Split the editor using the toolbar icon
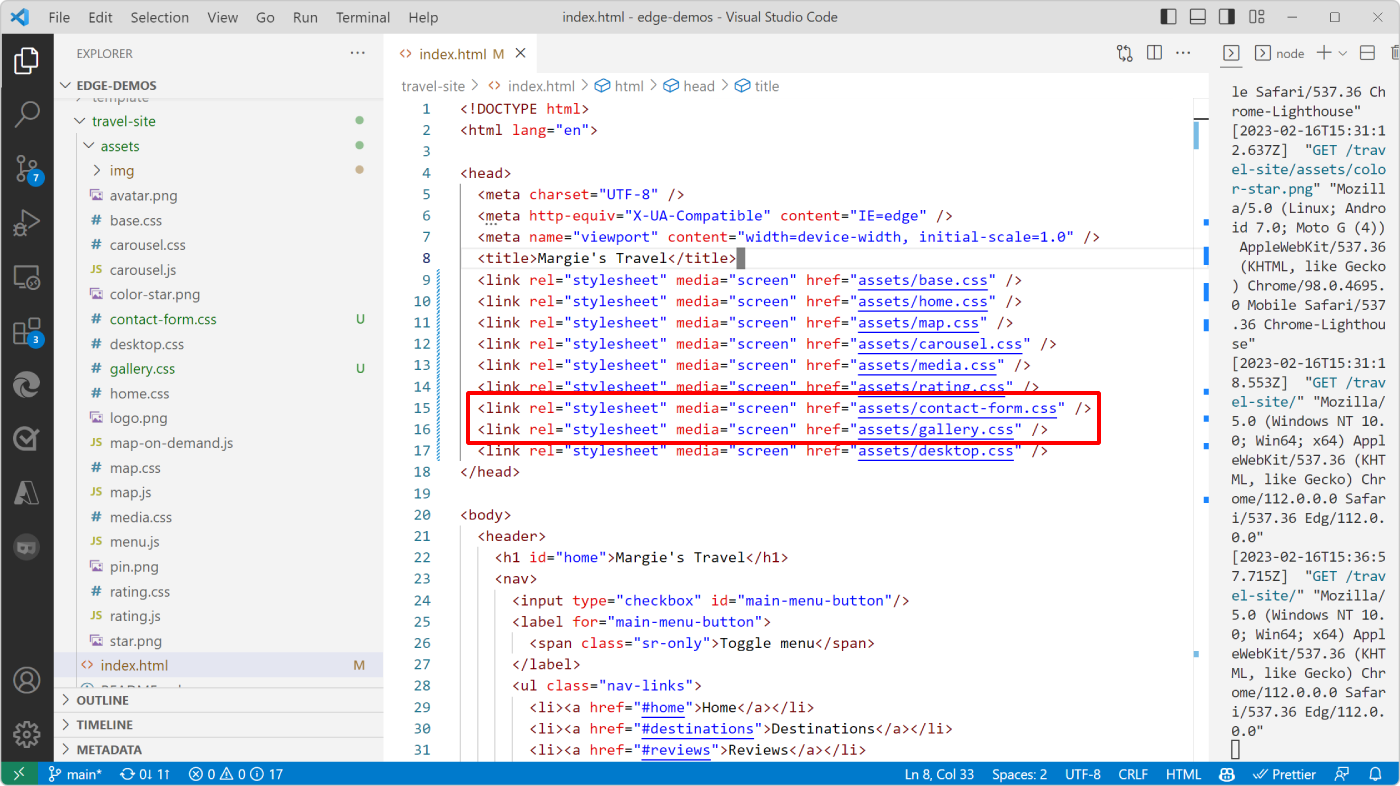 pyautogui.click(x=1152, y=52)
